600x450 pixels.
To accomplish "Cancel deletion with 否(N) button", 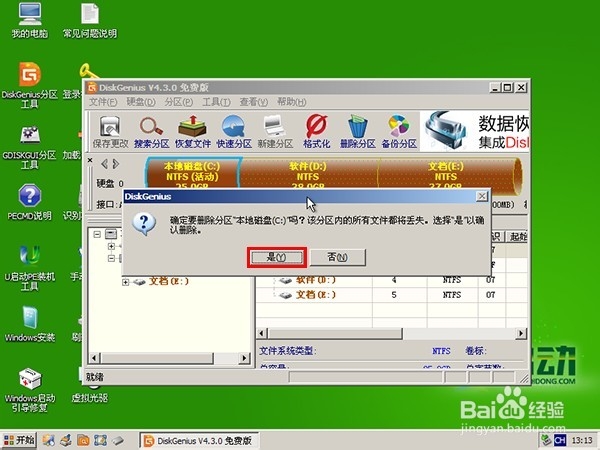I will tap(338, 257).
